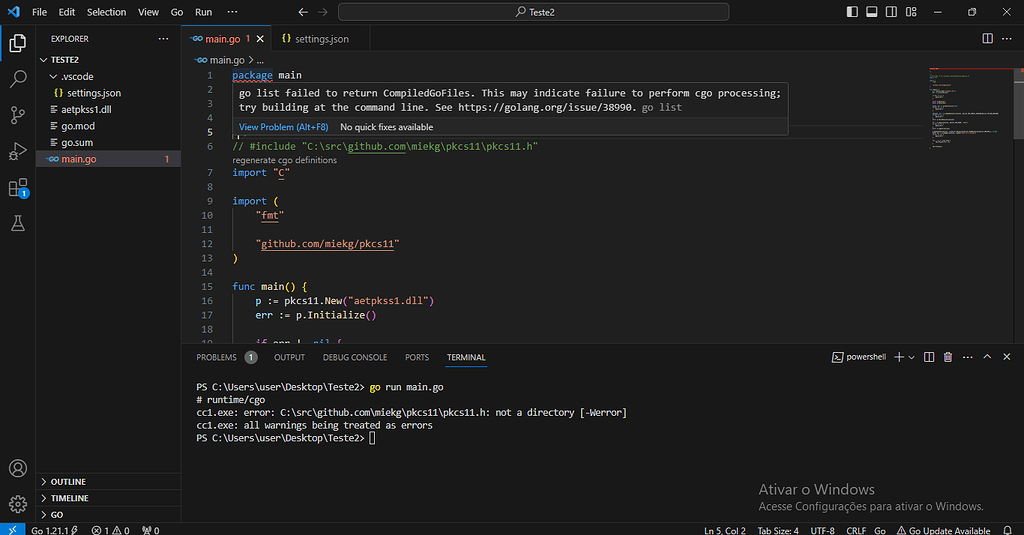Switch to the PORTS panel tab

417,357
